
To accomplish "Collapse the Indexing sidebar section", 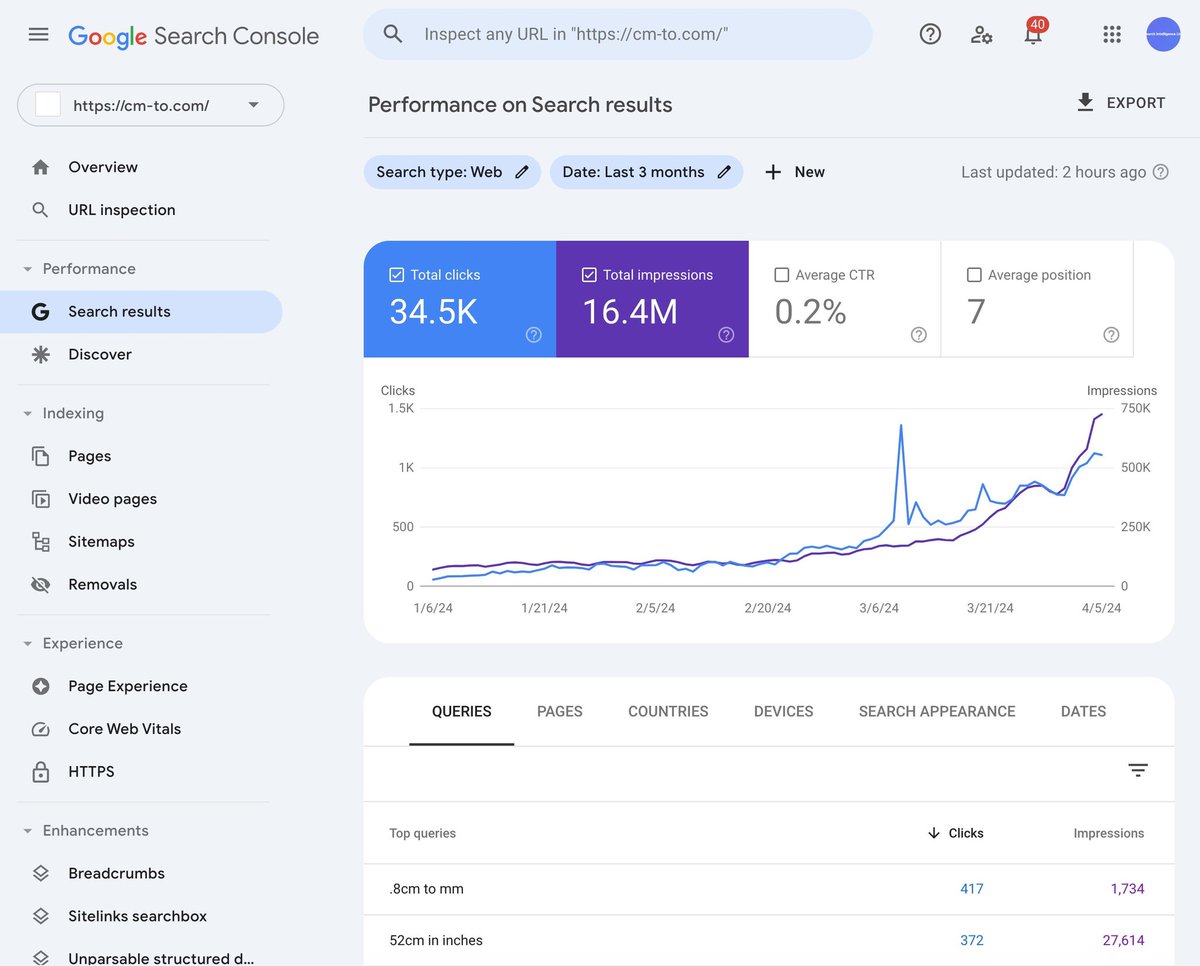I will point(28,414).
